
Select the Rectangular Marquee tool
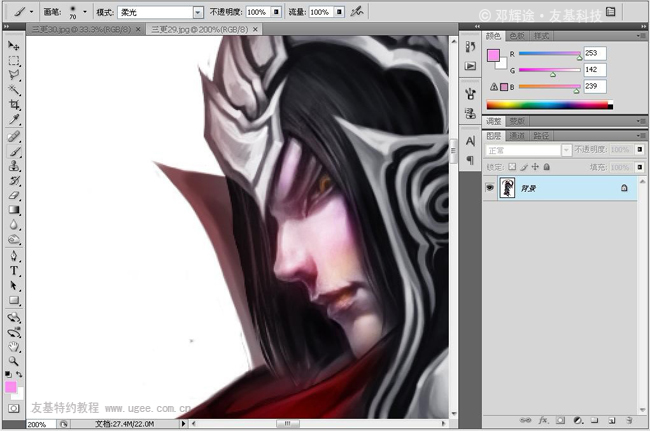pos(14,61)
